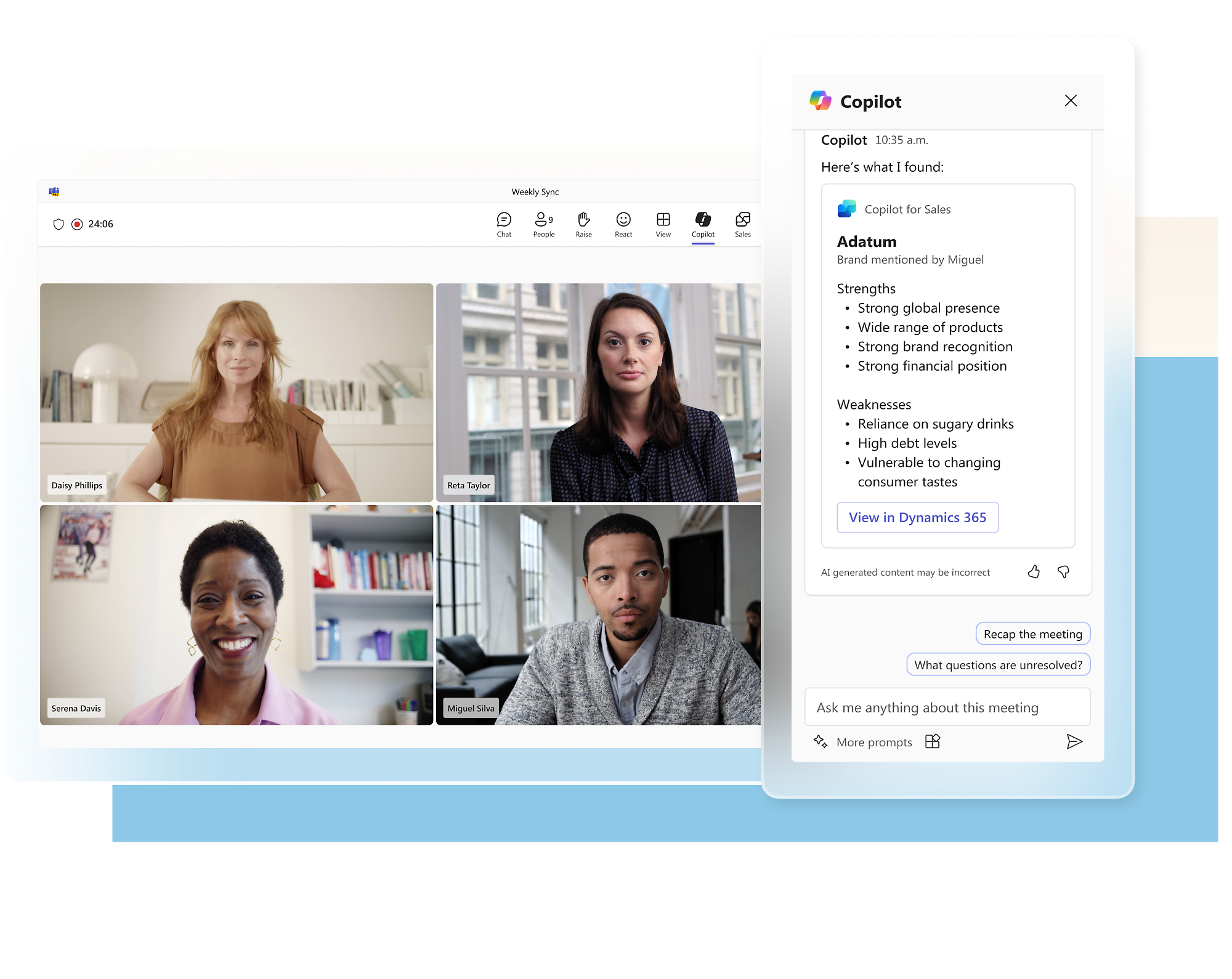
Task: Open View in Dynamics 365
Action: (x=917, y=517)
